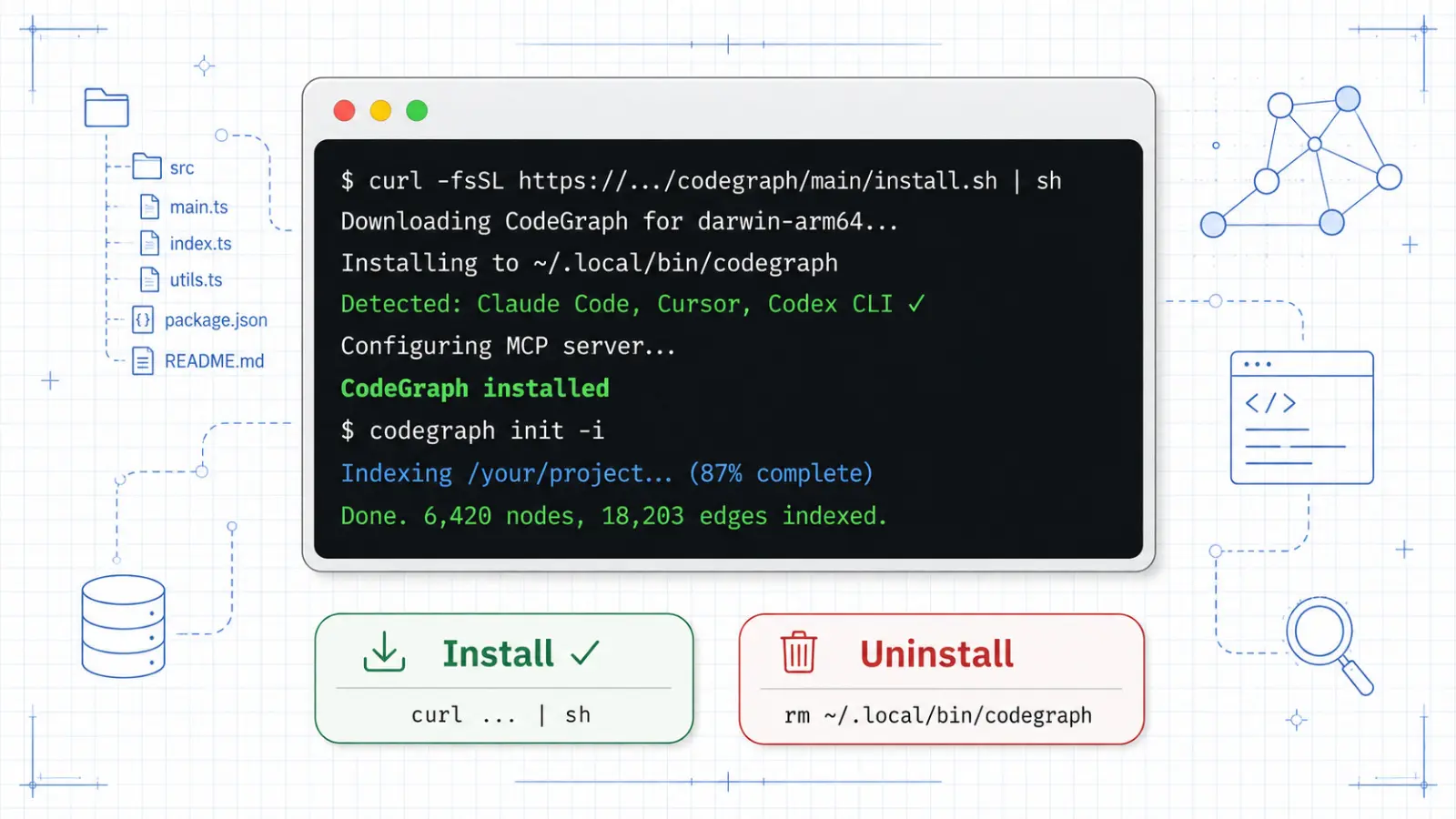This screenshot has width=1456, height=819.
Task: Click the package.json braces file icon
Action: pyautogui.click(x=143, y=319)
